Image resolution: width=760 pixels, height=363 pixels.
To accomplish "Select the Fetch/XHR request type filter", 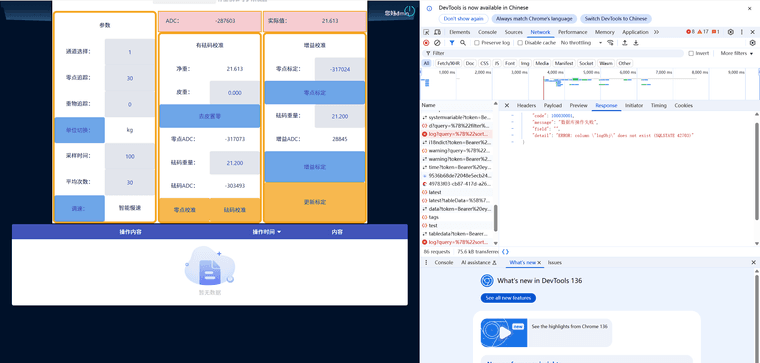I will (448, 63).
